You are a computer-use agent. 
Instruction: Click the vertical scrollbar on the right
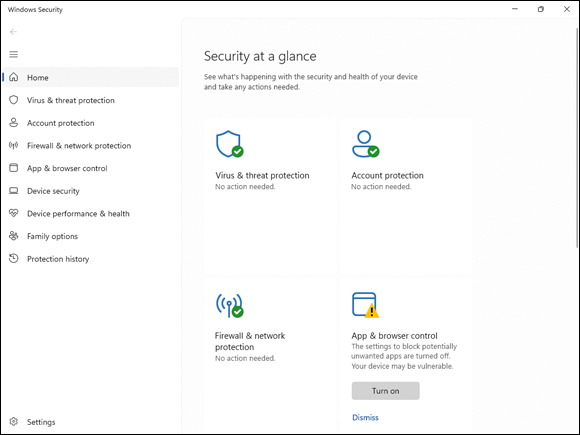(577, 138)
